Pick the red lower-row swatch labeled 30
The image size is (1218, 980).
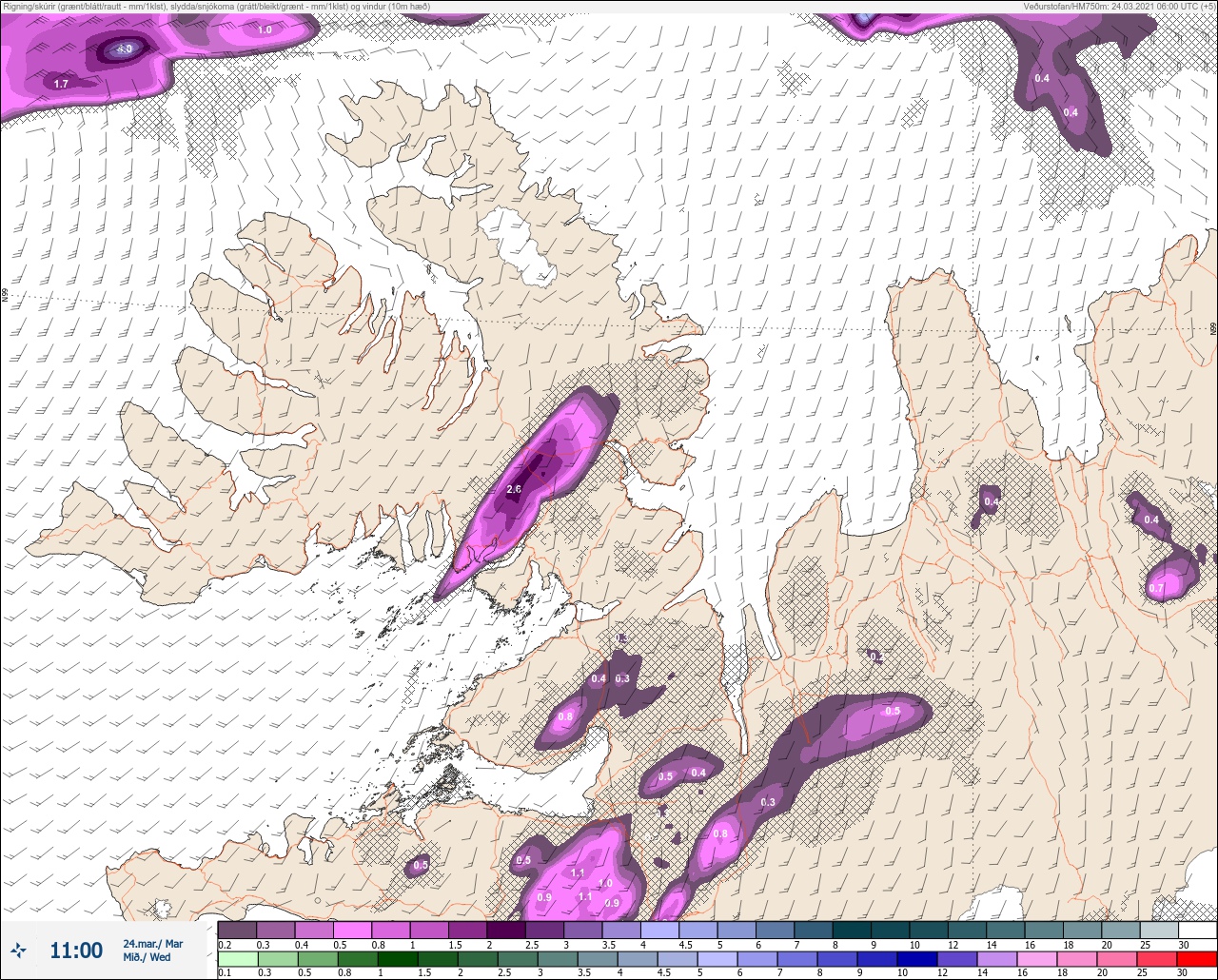click(1197, 958)
